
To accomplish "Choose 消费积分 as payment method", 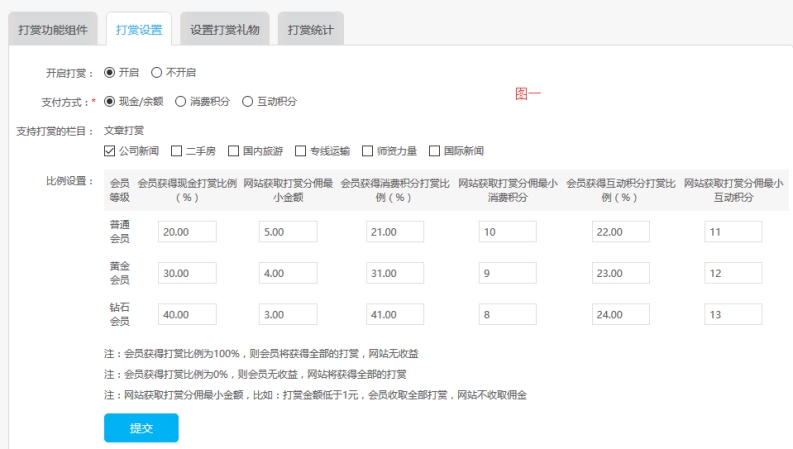I will pyautogui.click(x=181, y=101).
